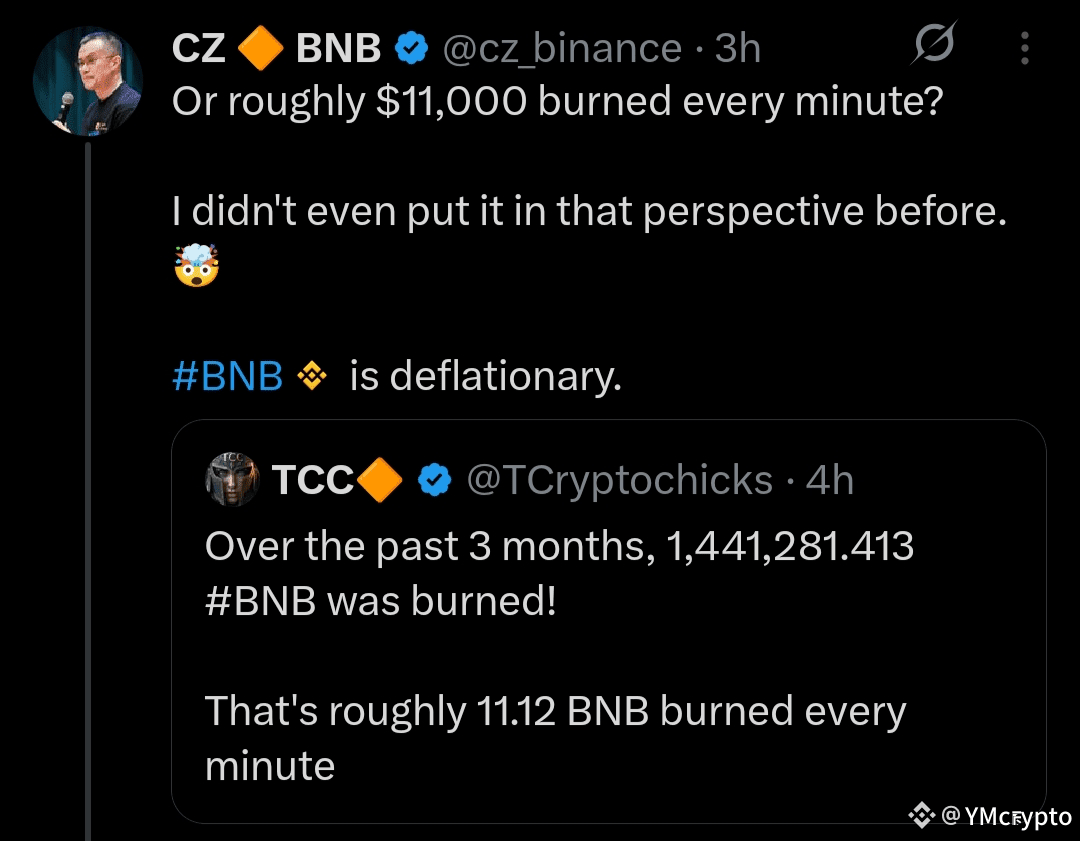Open the @TCryptochicks handle
1080x841 pixels.
[x=620, y=481]
